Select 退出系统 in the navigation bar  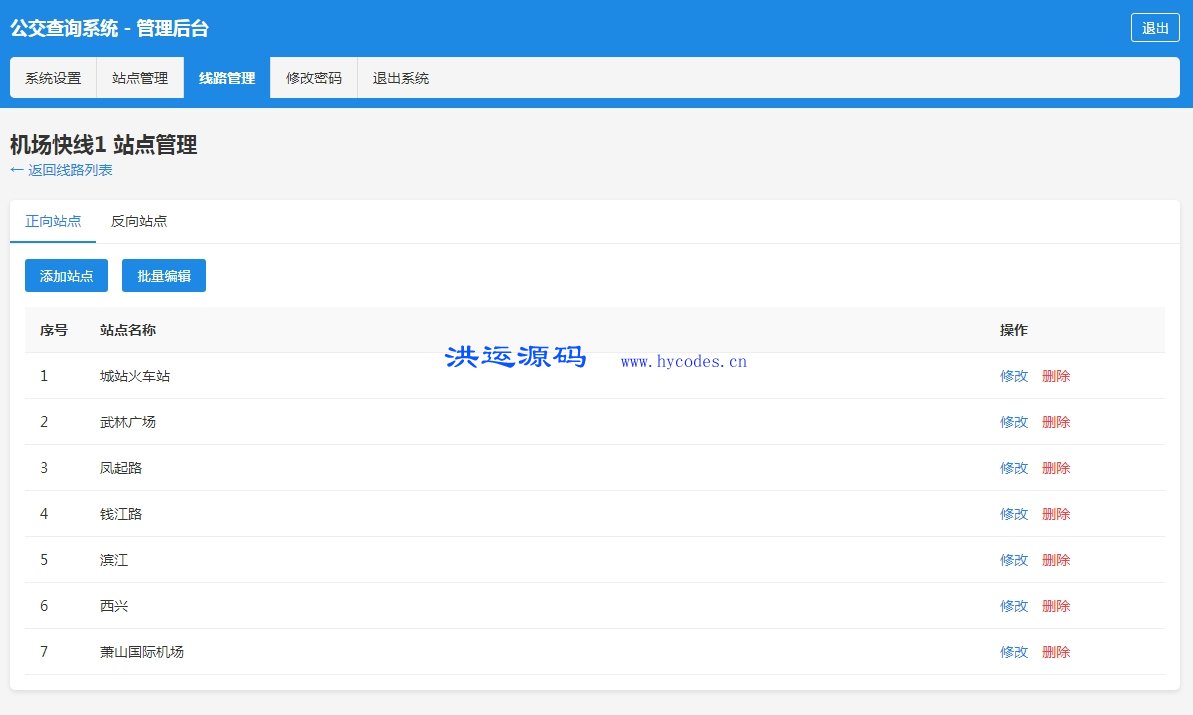click(399, 77)
